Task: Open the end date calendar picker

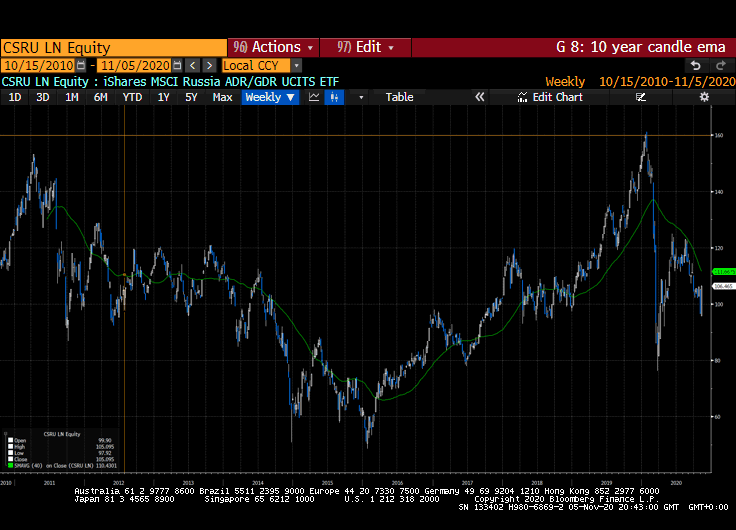Action: (177, 65)
